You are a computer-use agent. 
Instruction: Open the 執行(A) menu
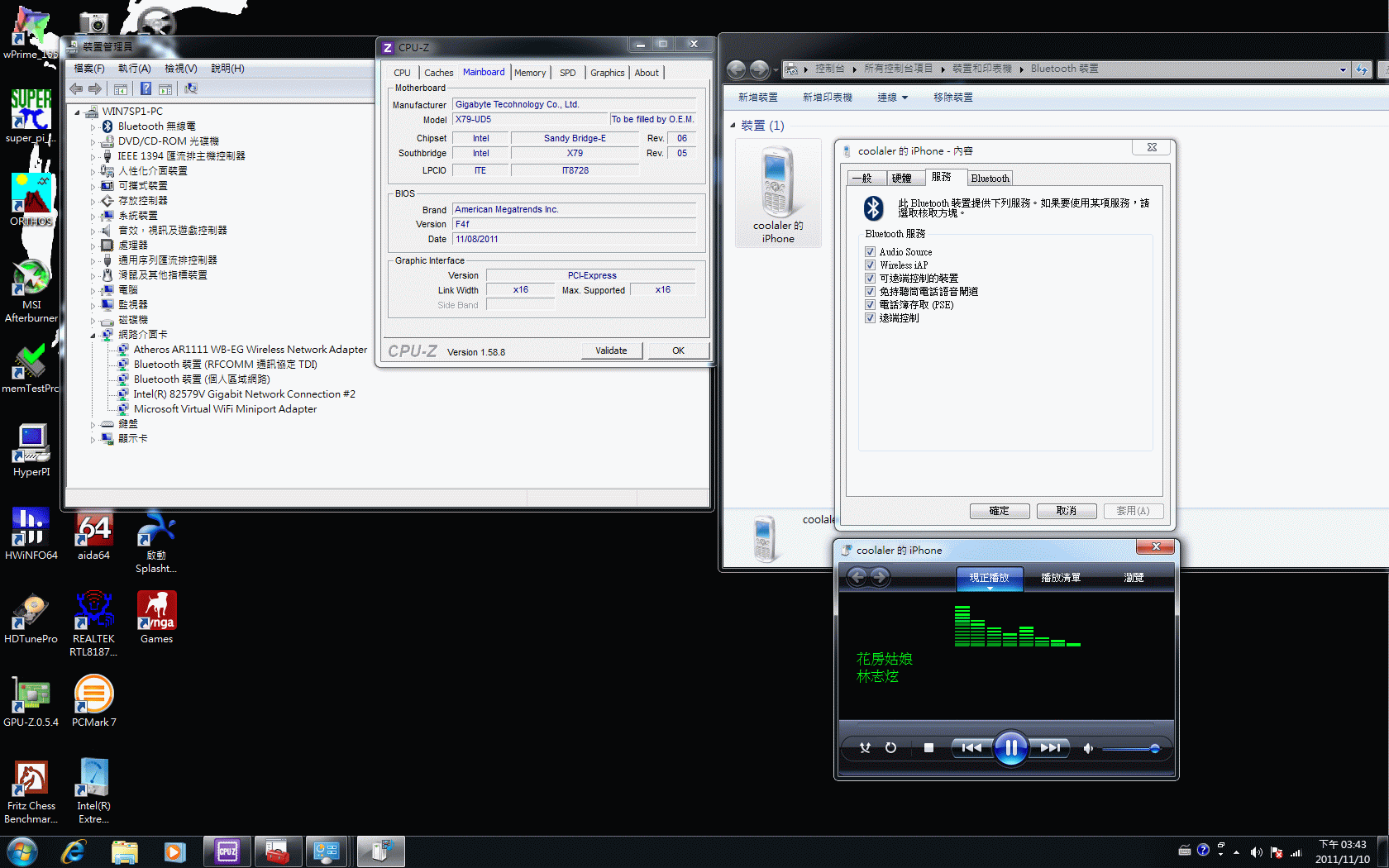(x=134, y=69)
